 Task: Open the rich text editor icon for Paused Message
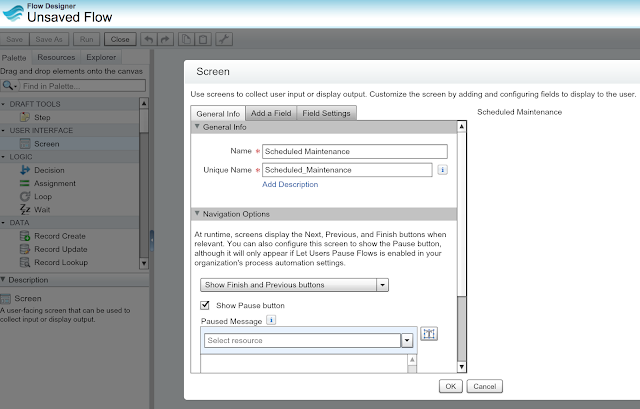[429, 334]
